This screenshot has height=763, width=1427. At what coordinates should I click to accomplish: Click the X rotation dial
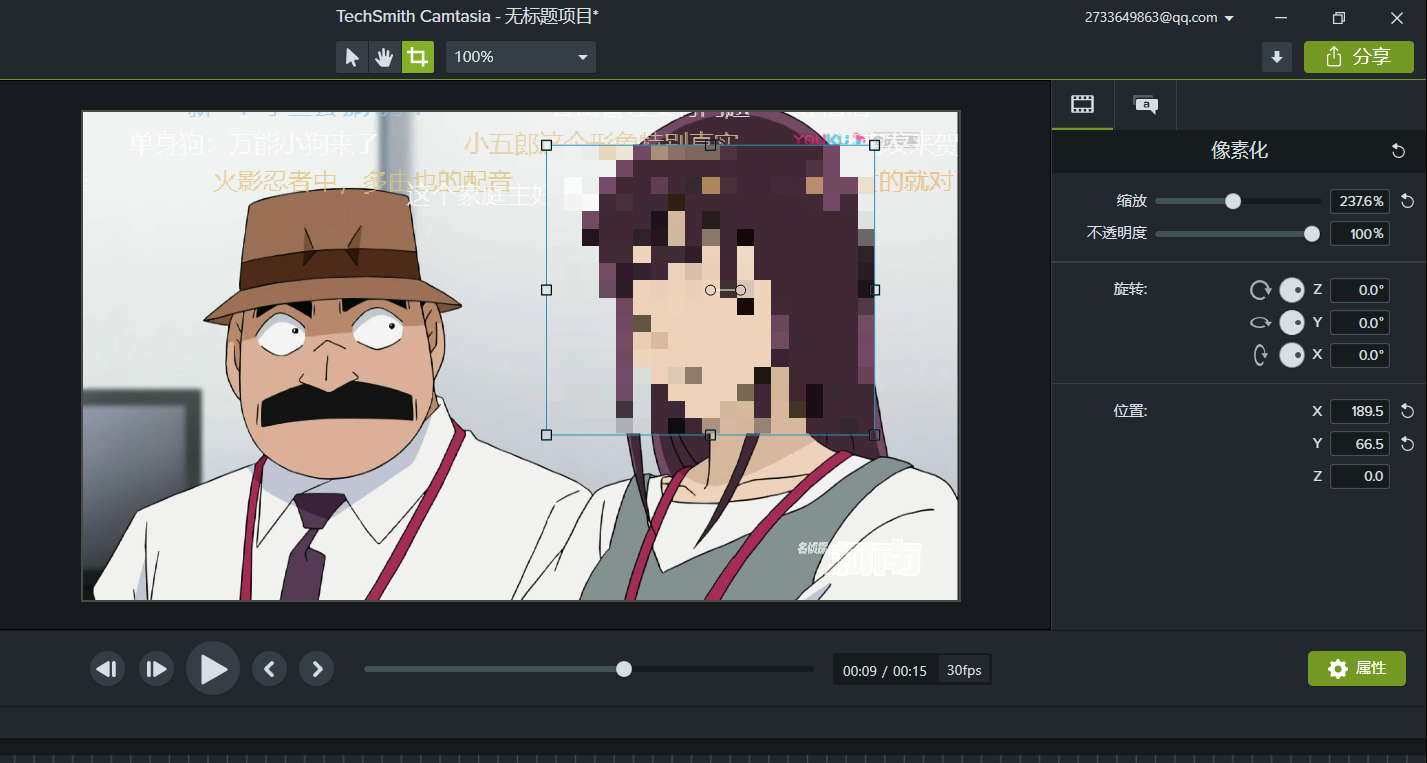point(1292,355)
